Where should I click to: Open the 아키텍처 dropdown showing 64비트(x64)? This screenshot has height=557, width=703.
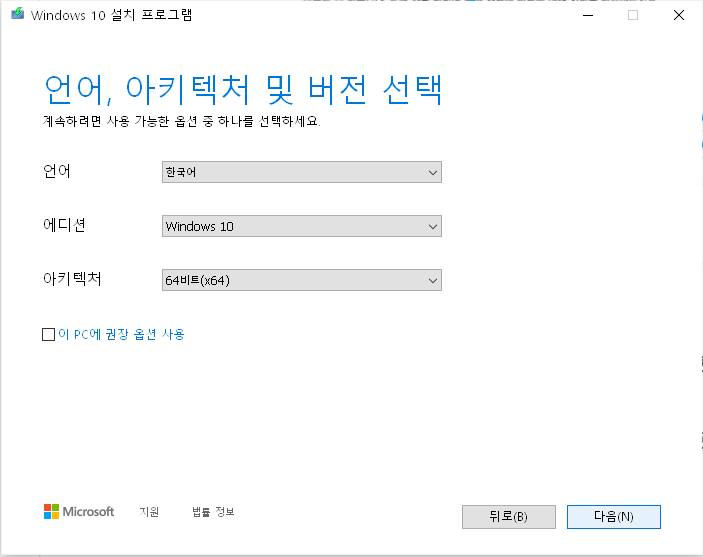[x=302, y=280]
